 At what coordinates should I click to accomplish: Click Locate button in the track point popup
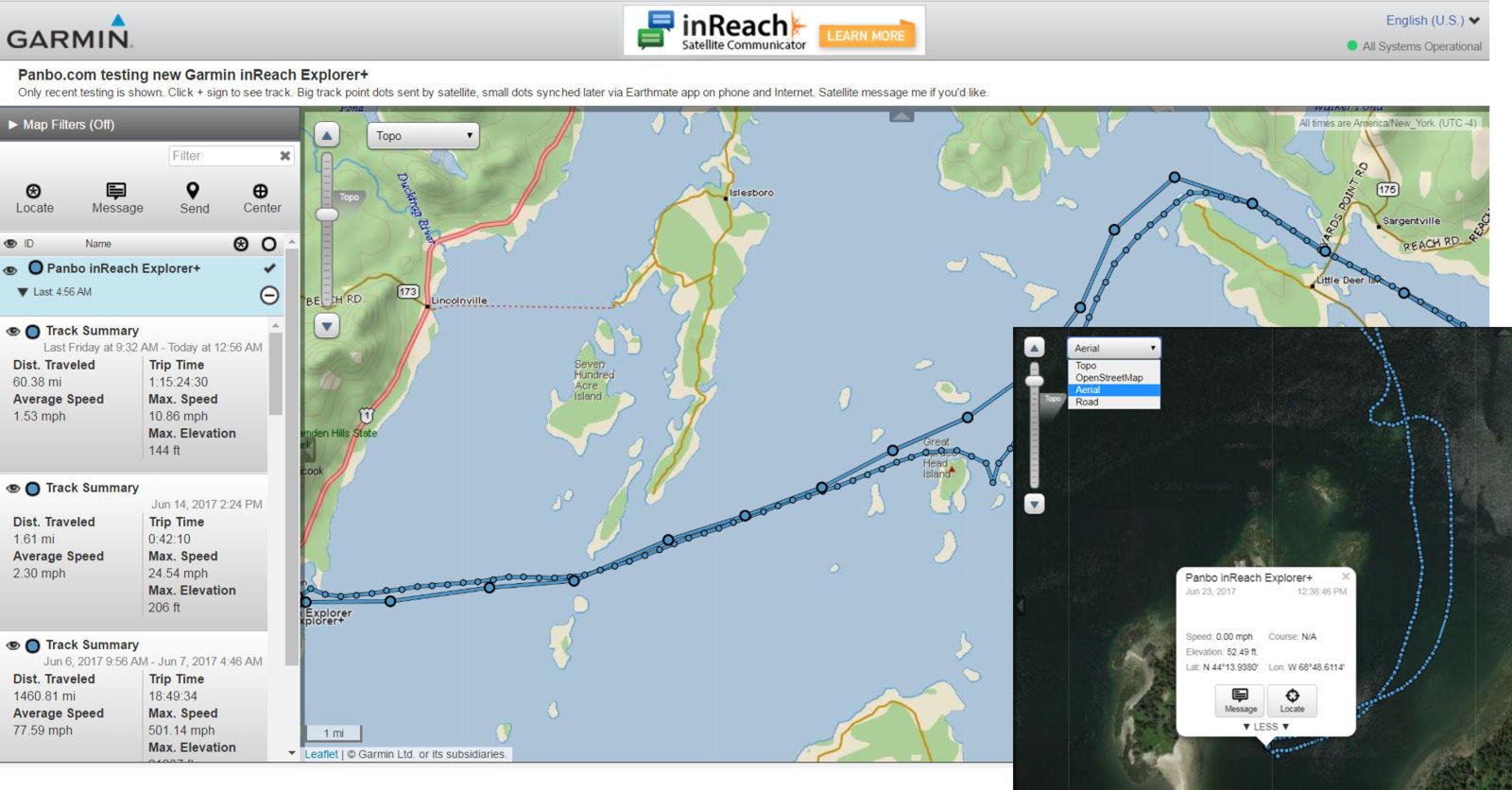tap(1292, 700)
